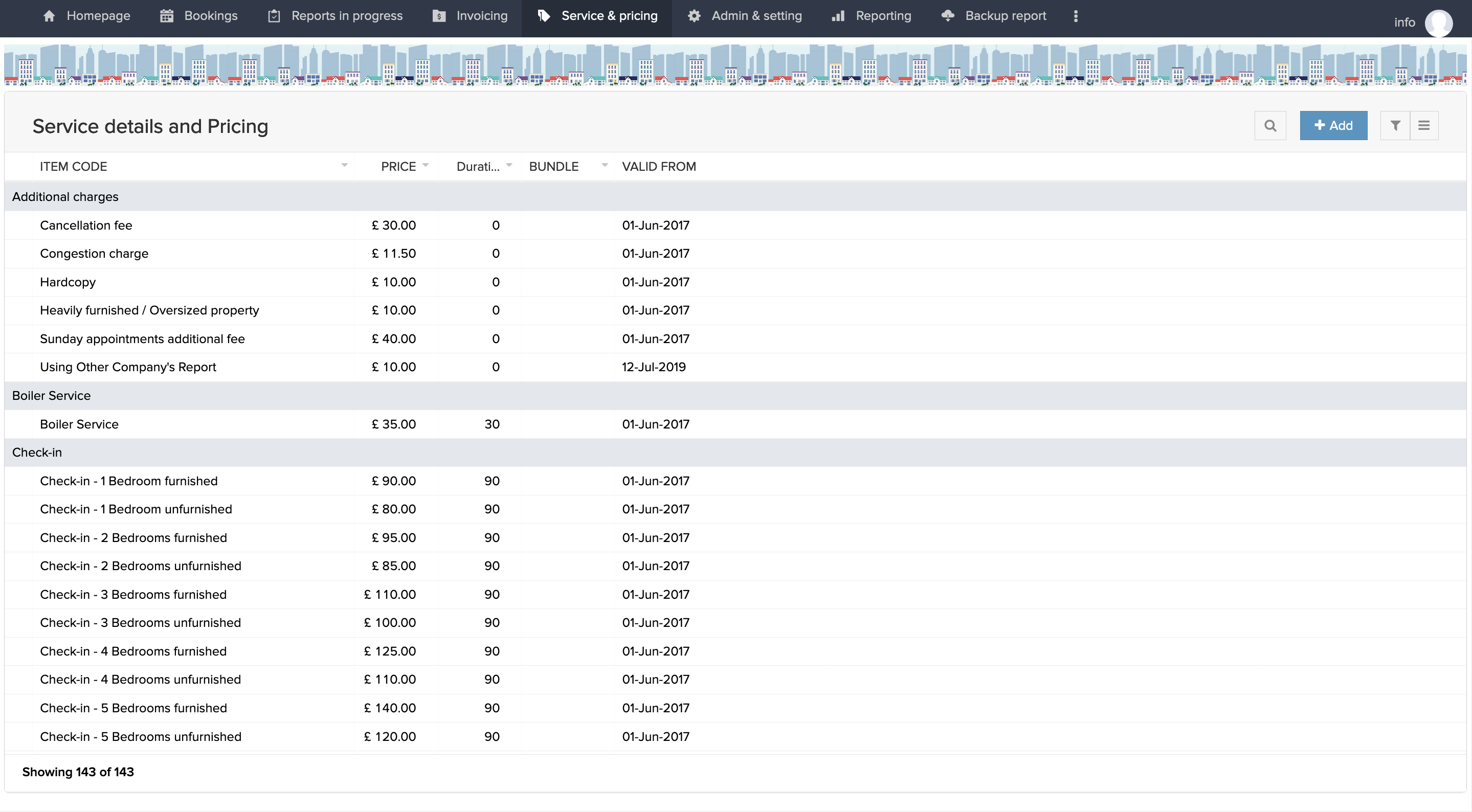Click the Bookings calendar icon
Screen dimensions: 1472x812
pos(166,16)
